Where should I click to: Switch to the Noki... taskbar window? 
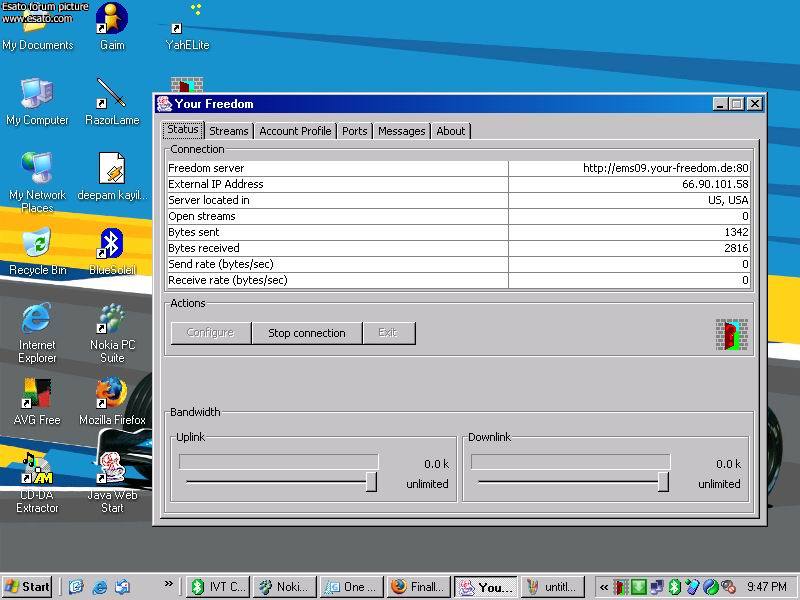click(285, 587)
